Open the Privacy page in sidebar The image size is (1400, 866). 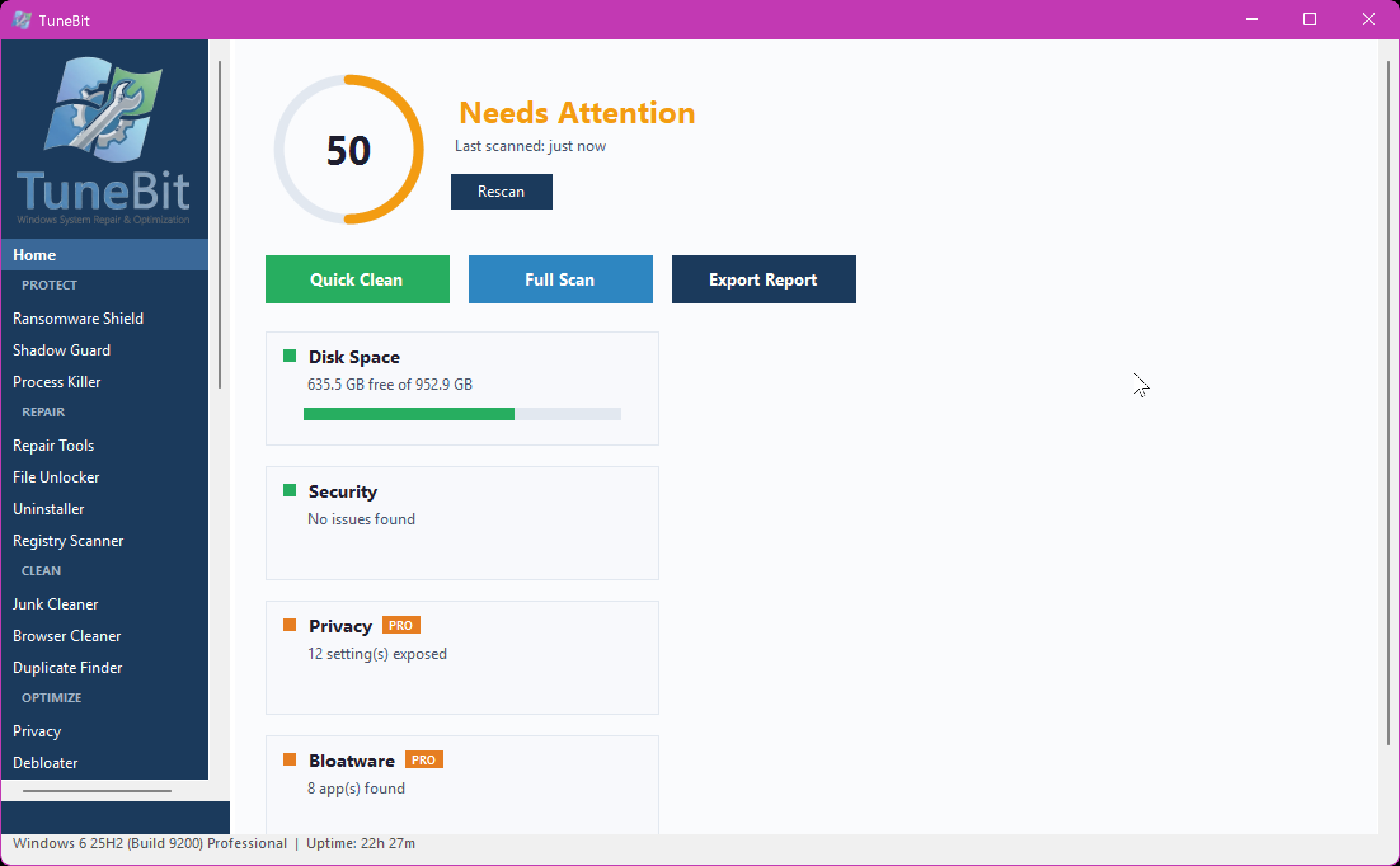pyautogui.click(x=105, y=731)
